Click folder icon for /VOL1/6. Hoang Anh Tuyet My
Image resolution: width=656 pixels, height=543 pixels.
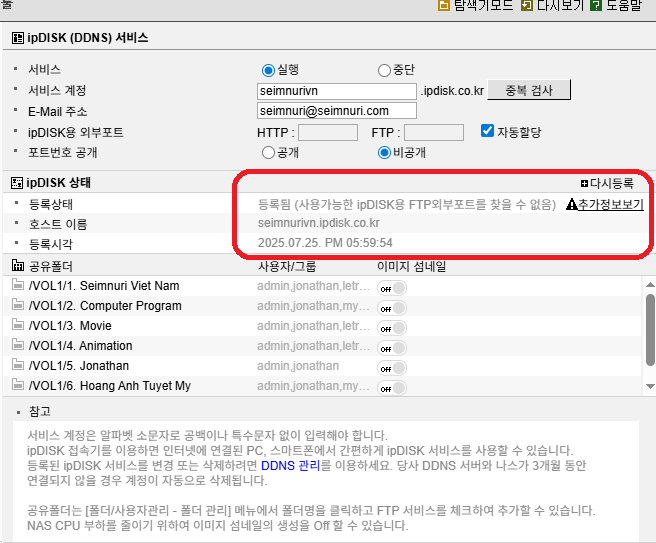pyautogui.click(x=18, y=385)
